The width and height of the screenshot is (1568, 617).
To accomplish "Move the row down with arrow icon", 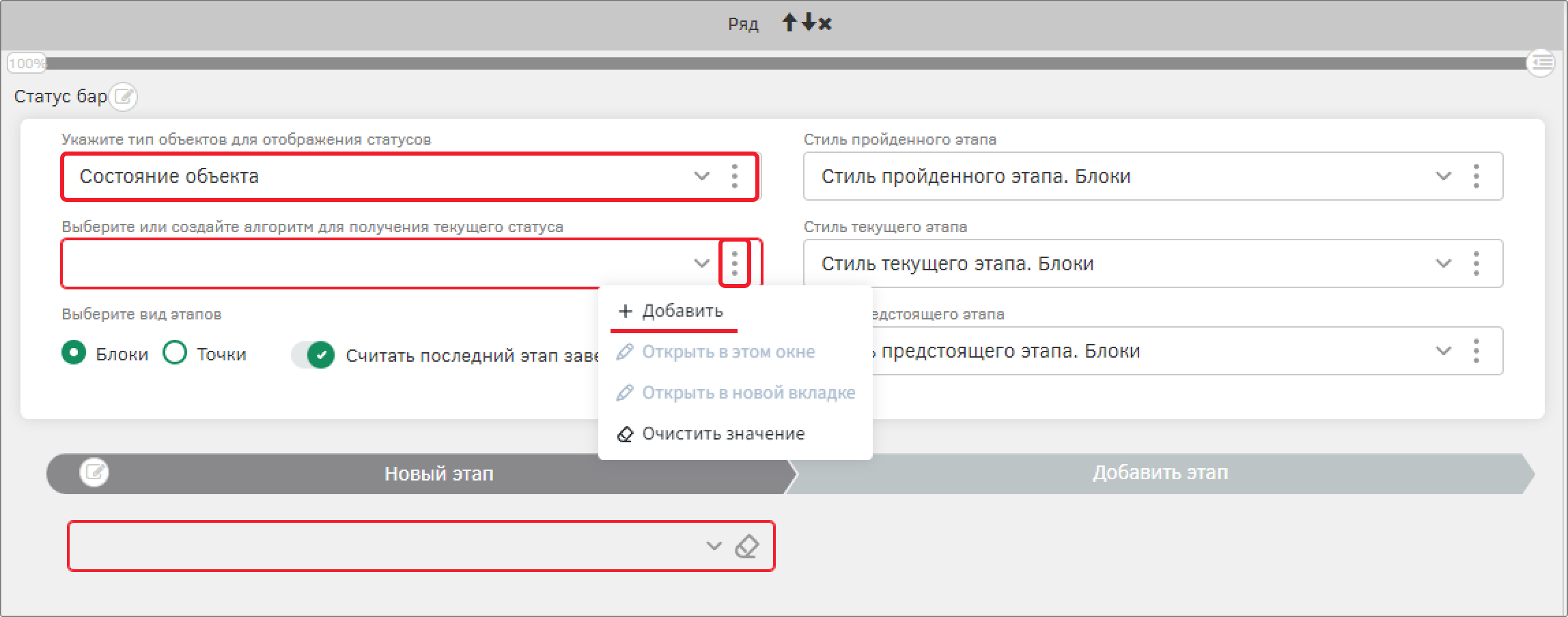I will point(809,23).
